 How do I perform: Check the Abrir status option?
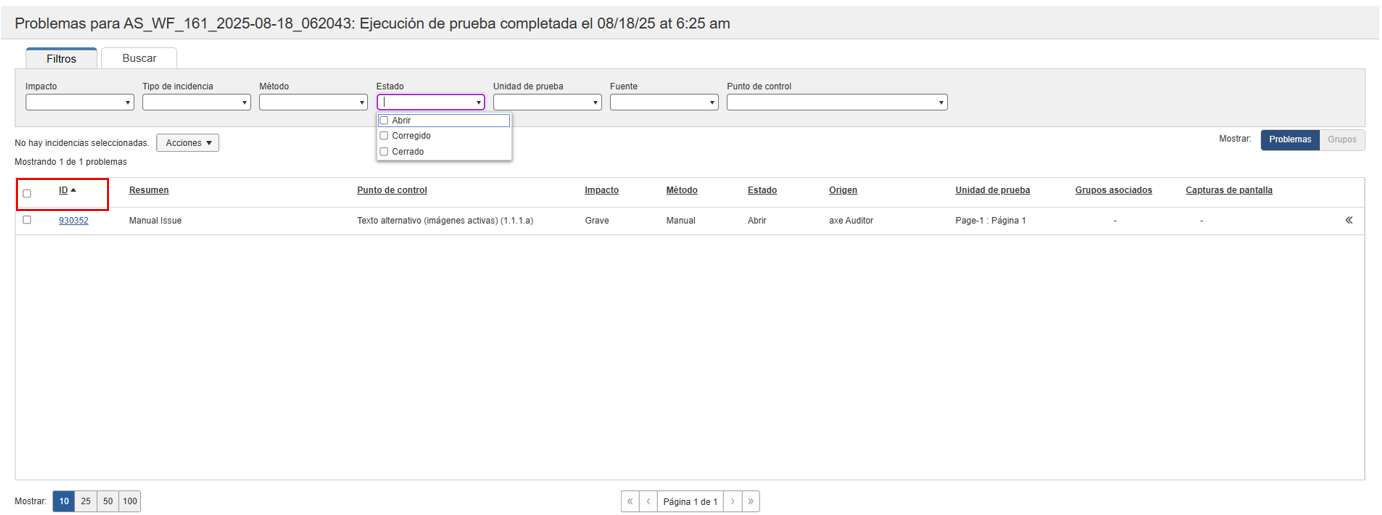tap(384, 121)
